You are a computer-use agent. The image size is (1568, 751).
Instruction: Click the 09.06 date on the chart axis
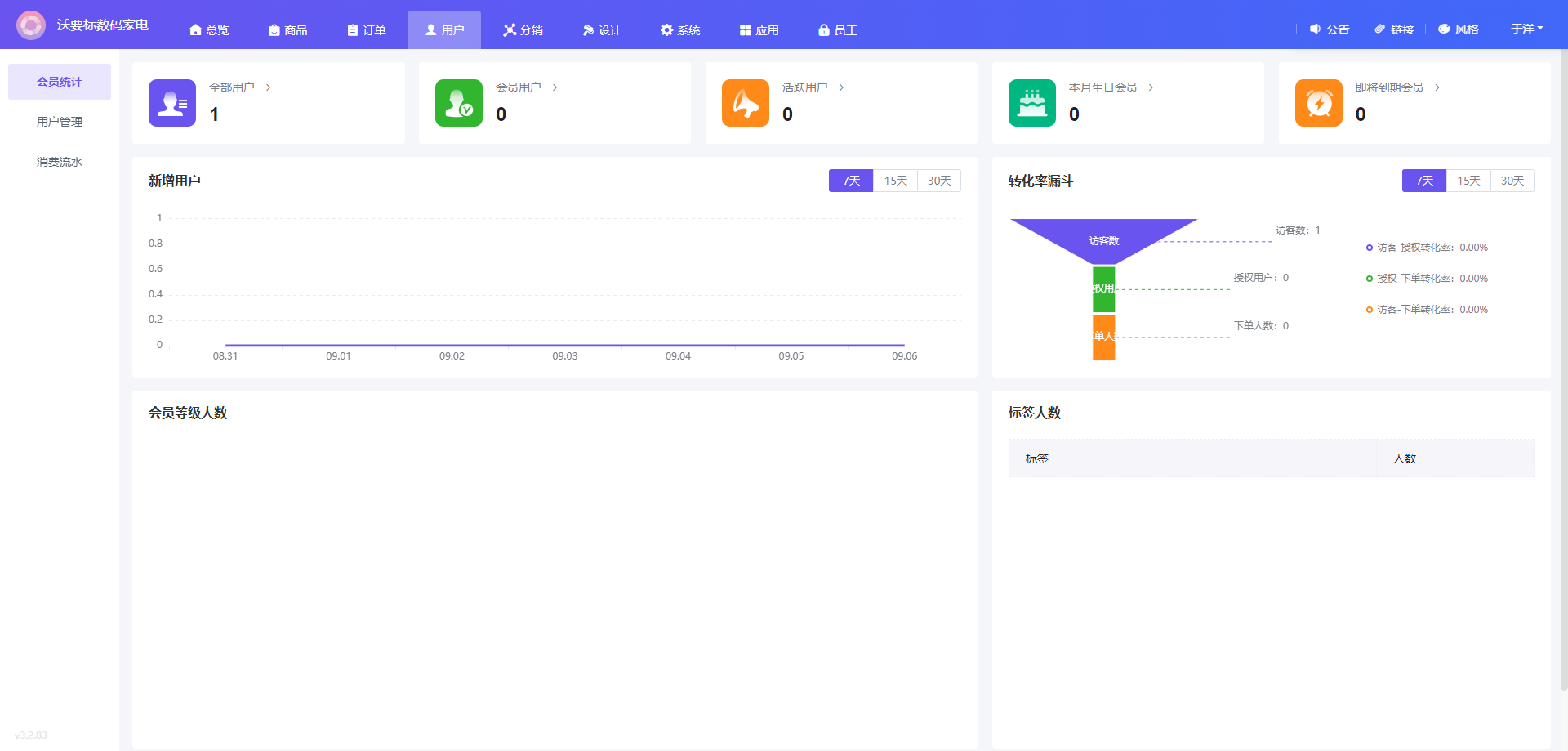tap(904, 356)
